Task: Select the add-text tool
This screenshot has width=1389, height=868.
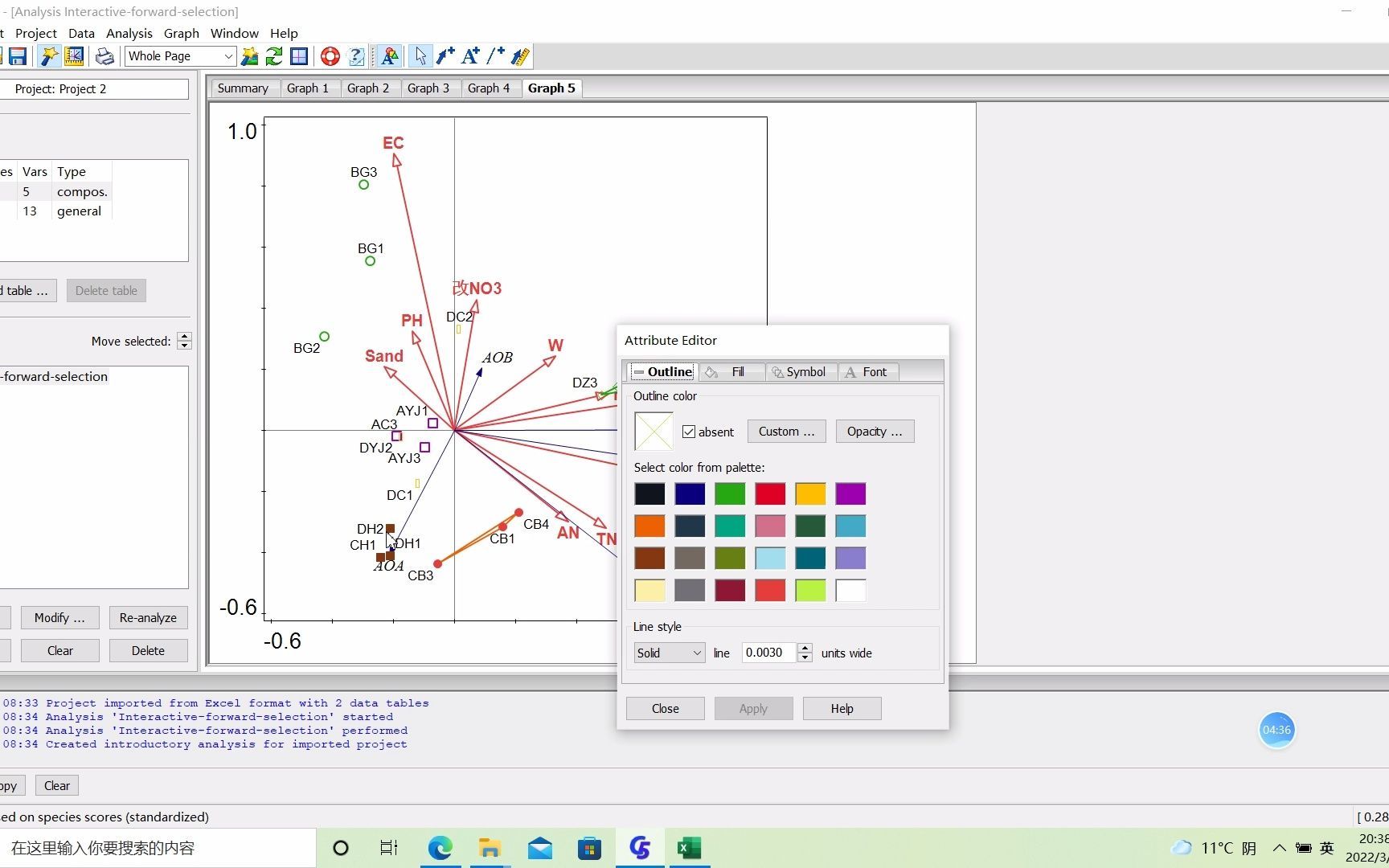Action: tap(471, 56)
